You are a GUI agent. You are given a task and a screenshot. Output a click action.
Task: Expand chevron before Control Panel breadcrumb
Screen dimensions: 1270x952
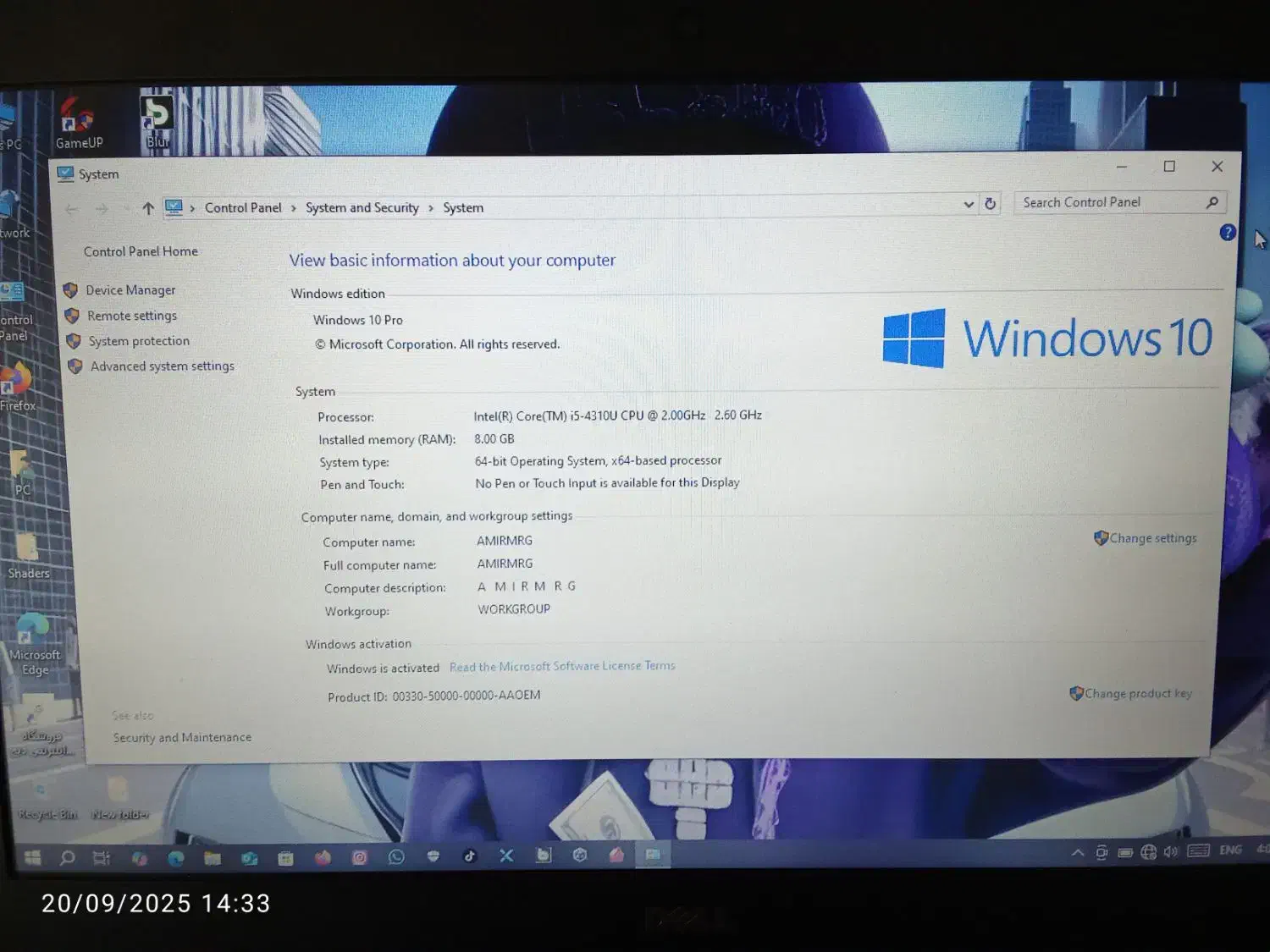point(193,208)
